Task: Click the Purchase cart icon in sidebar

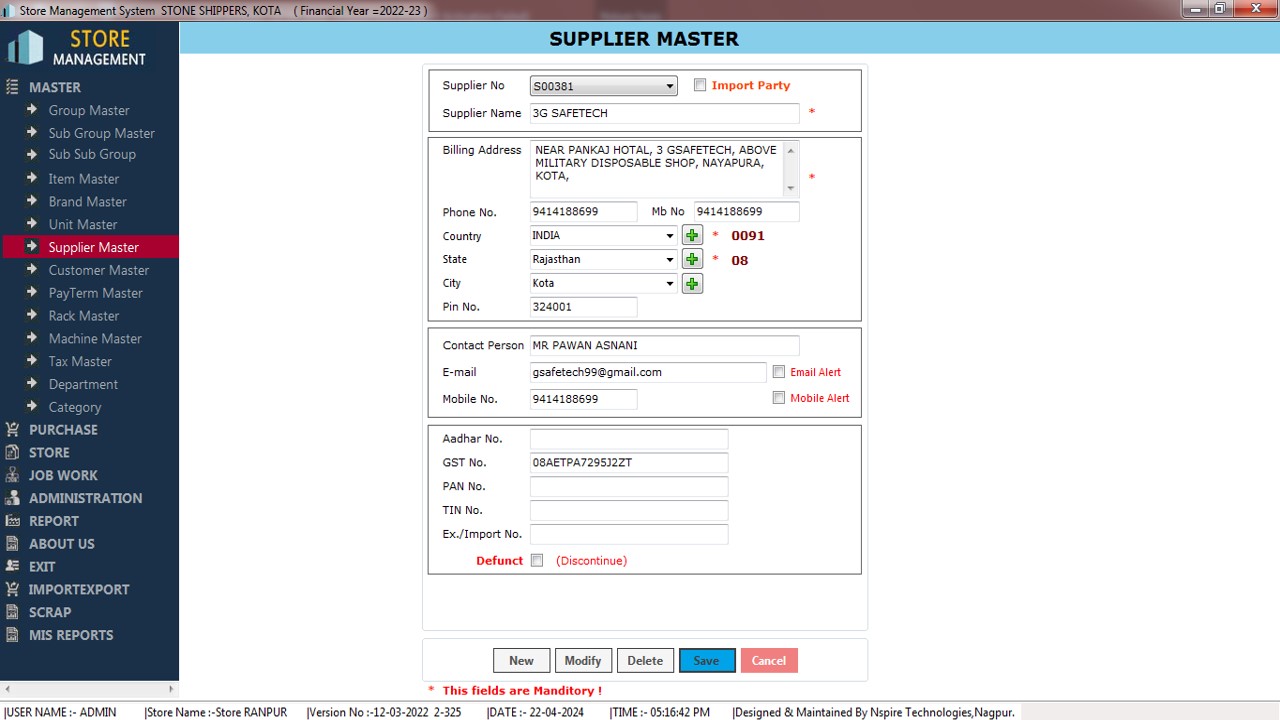Action: tap(13, 430)
